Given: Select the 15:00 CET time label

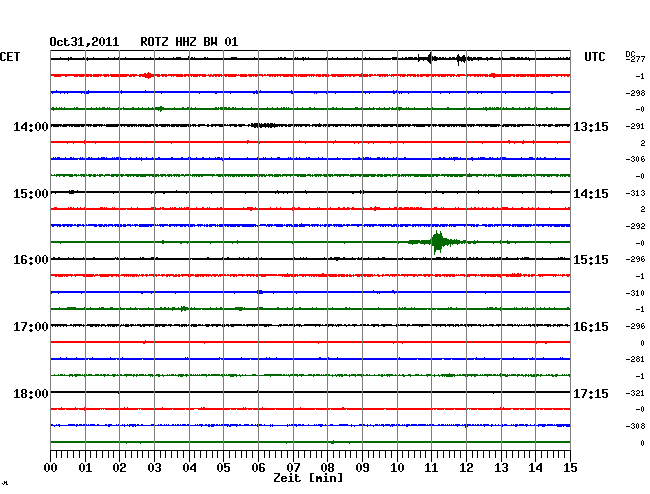Looking at the screenshot, I should 31,194.
